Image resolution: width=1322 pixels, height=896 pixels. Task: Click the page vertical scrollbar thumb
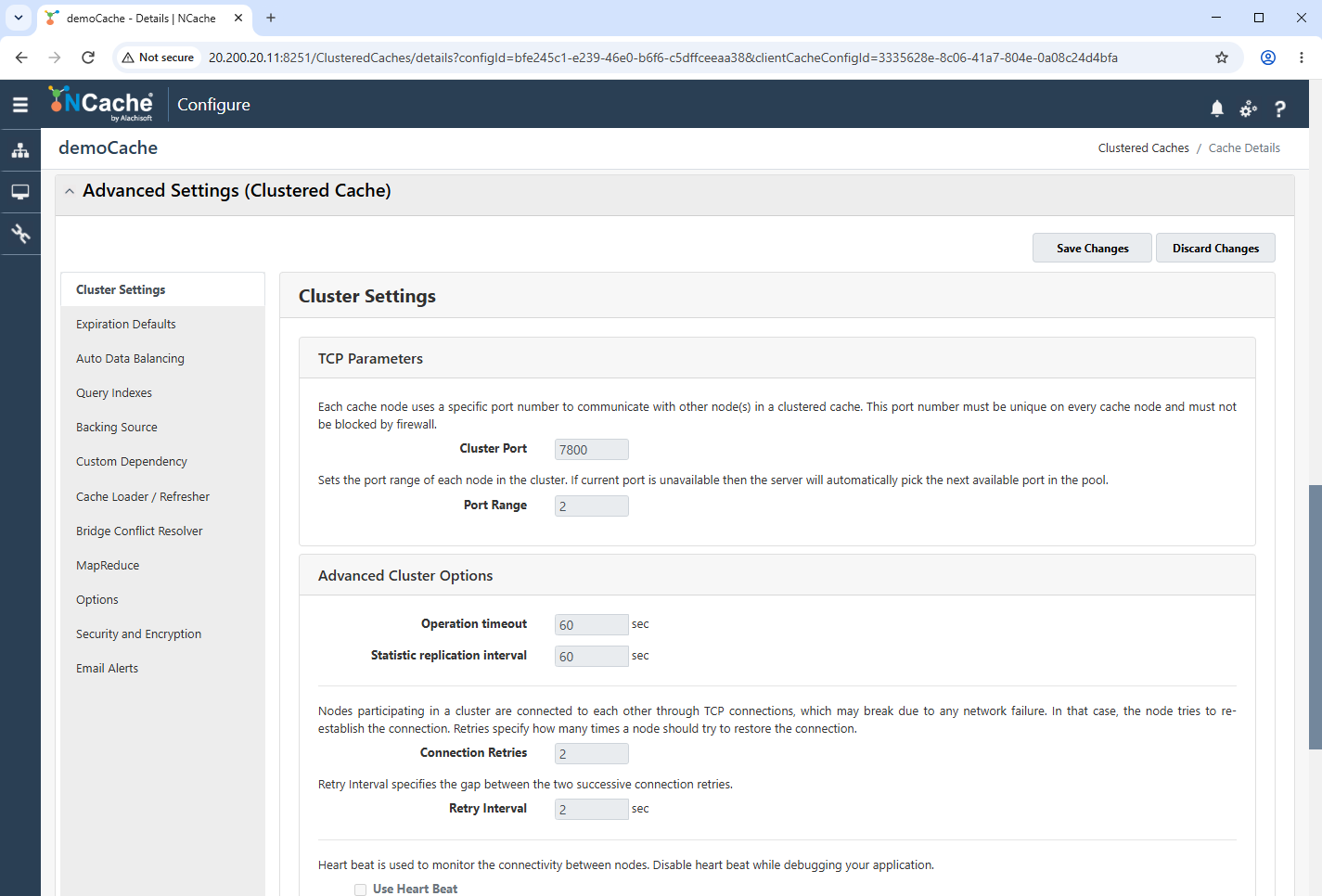pos(1315,617)
